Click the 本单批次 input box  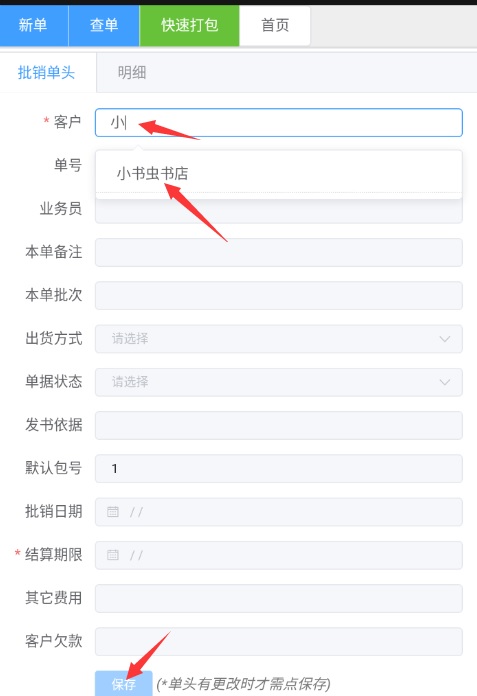point(279,296)
